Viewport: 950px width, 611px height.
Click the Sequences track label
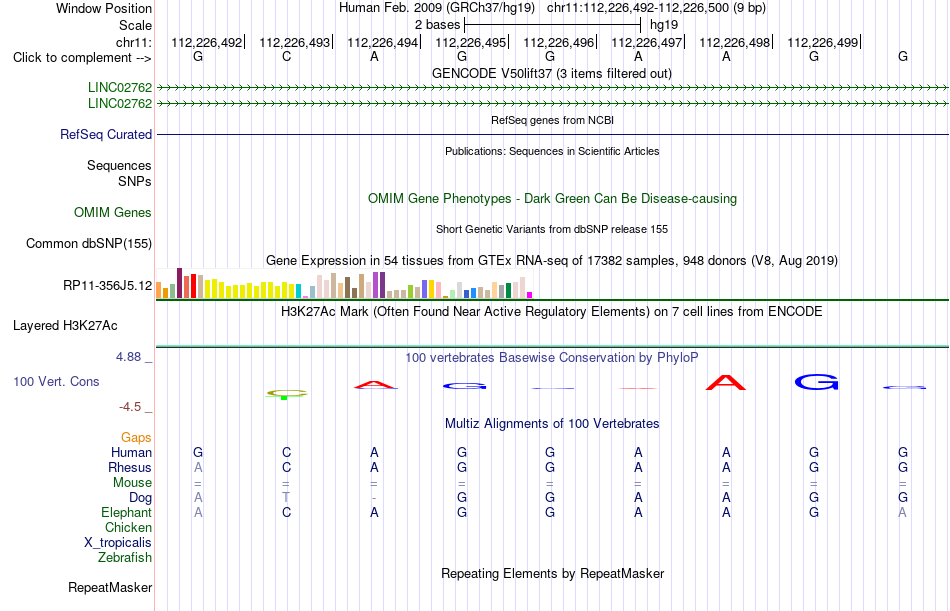[119, 165]
